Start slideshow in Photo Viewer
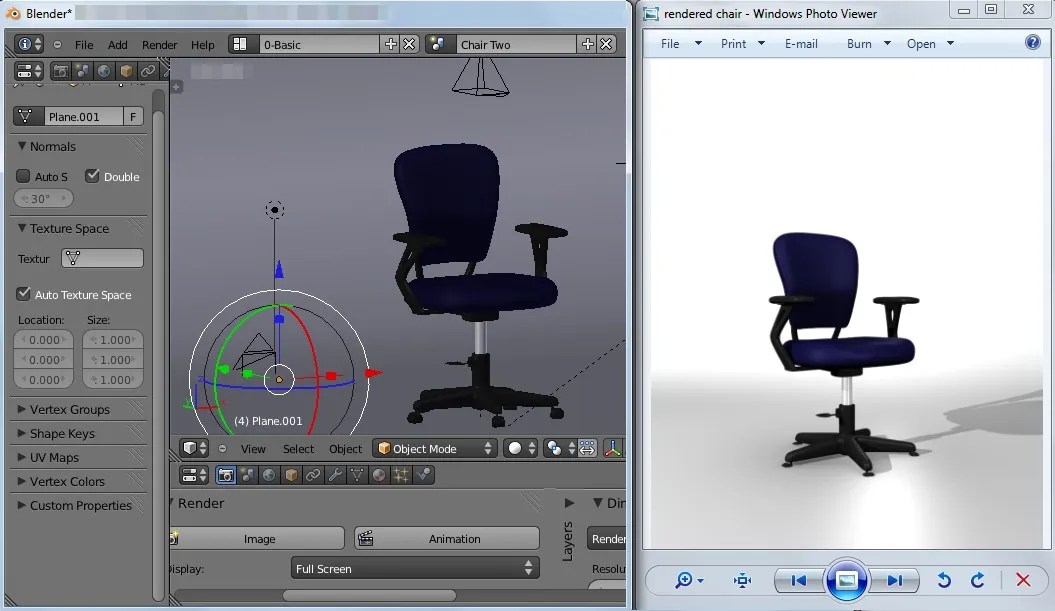The image size is (1055, 611). (846, 580)
